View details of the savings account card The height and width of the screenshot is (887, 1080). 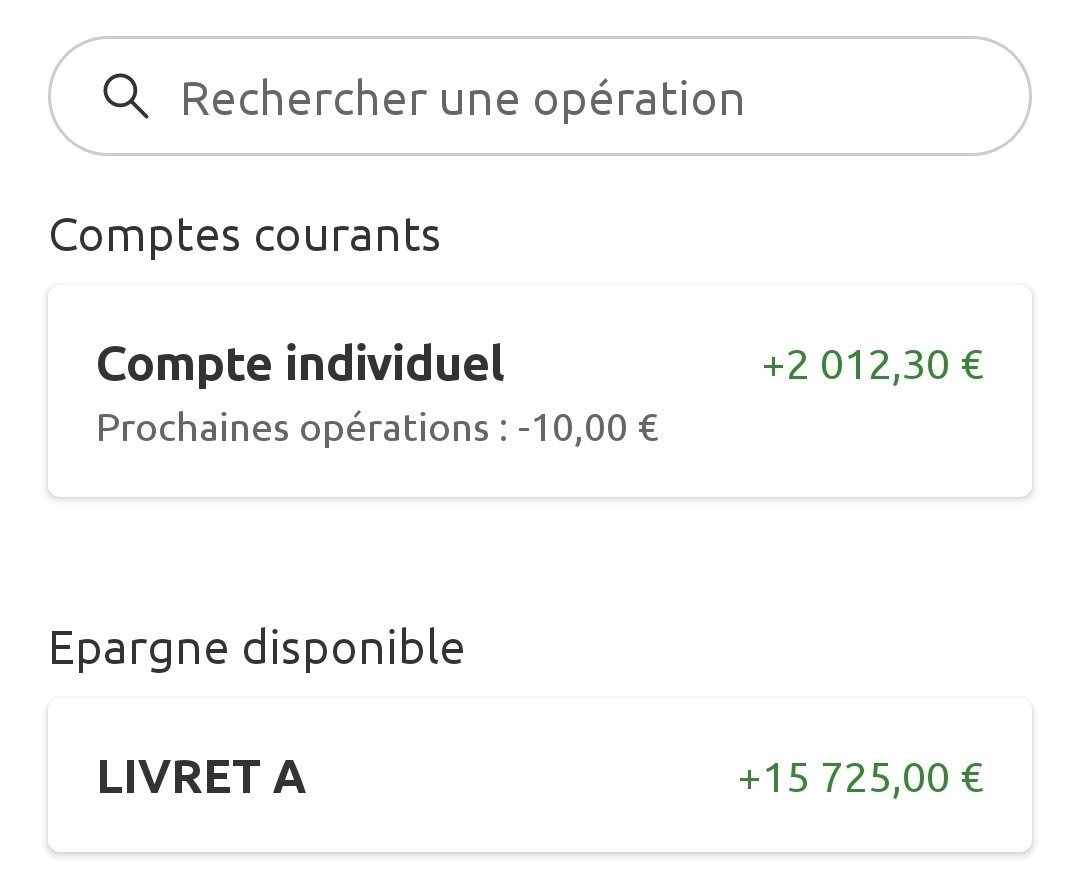(540, 777)
